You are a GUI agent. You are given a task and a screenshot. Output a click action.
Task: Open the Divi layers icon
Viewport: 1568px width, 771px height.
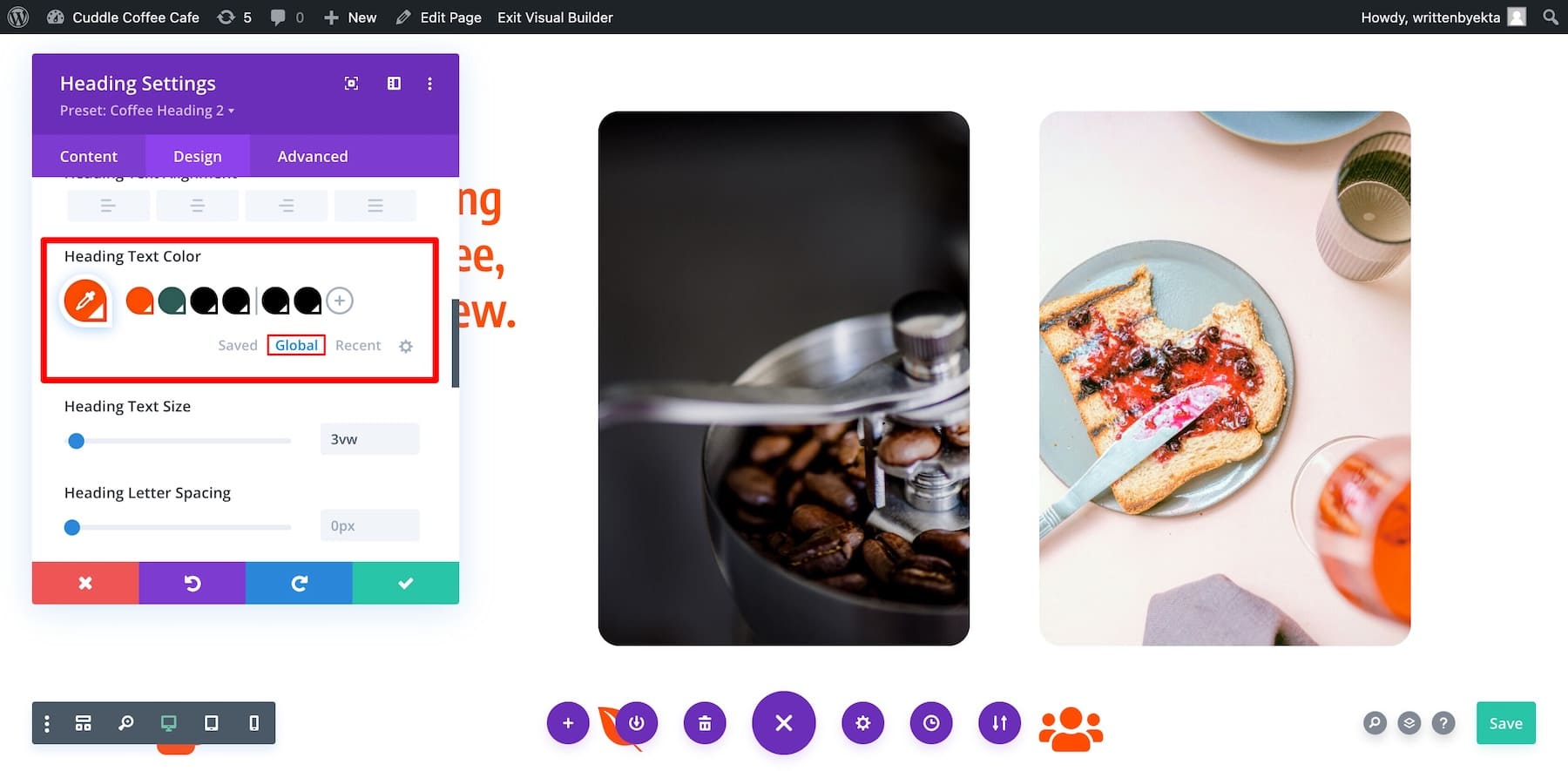point(1409,723)
